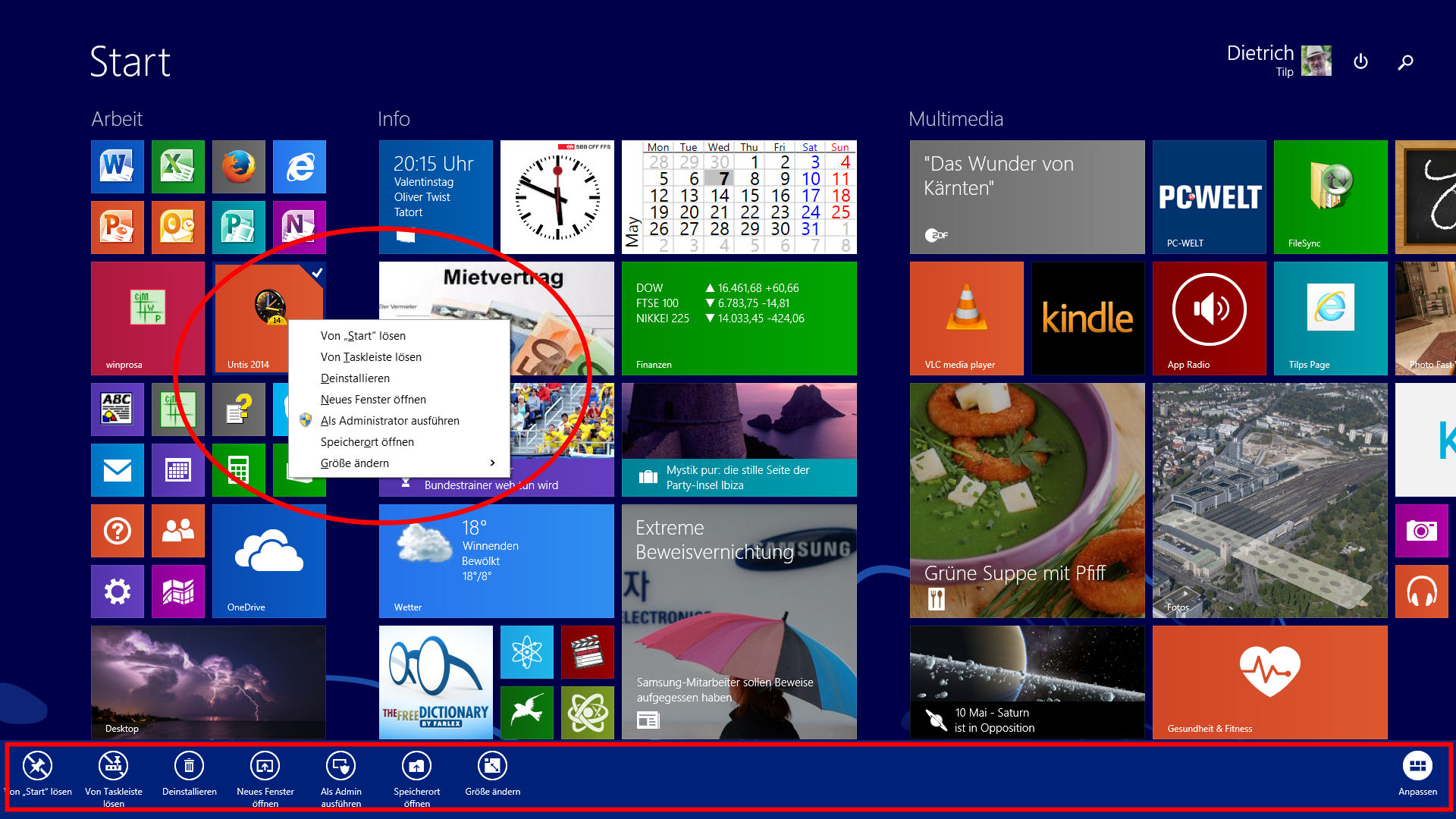Click the search magnifier icon

1405,62
